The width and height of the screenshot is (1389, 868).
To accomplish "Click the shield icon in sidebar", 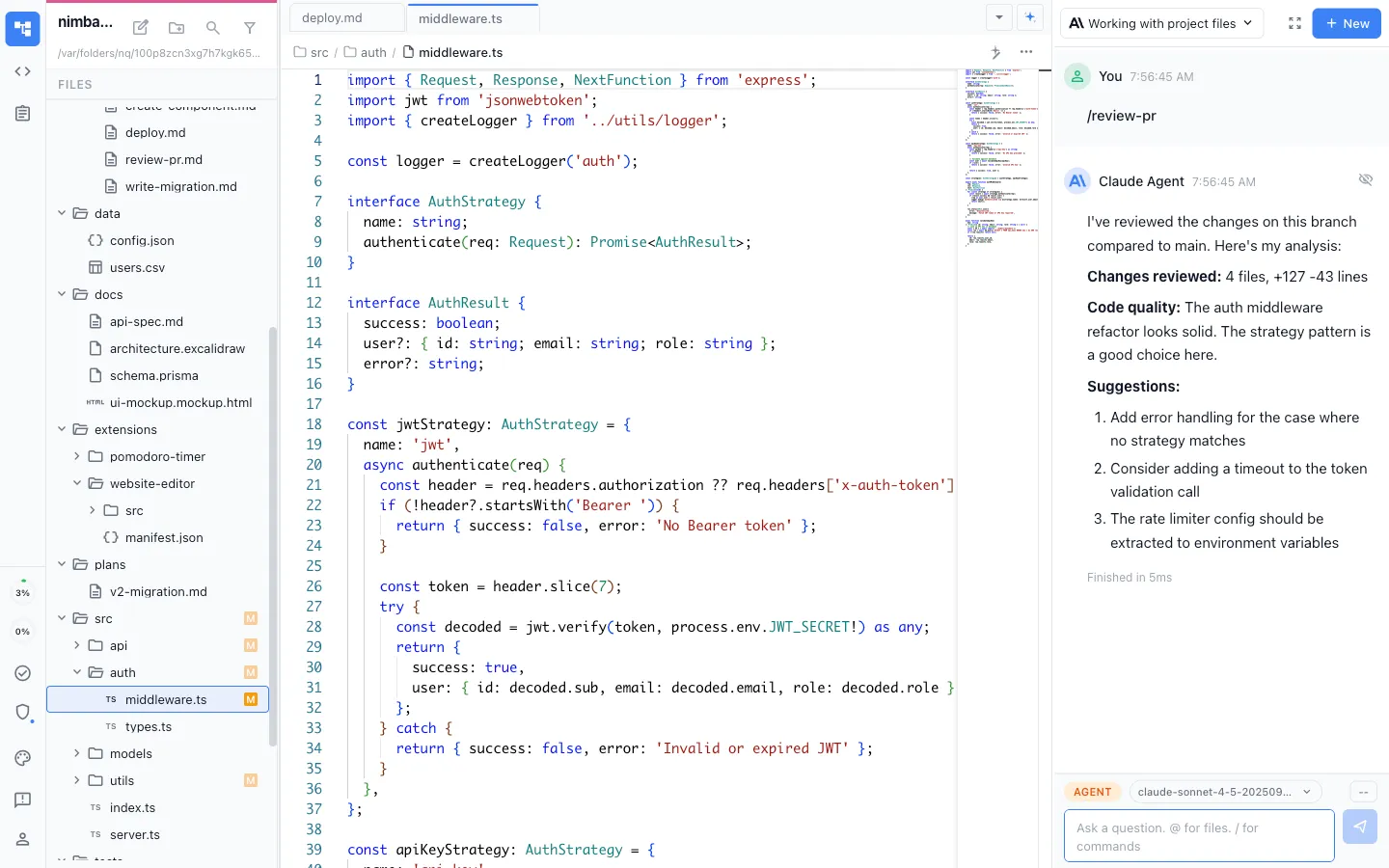I will tap(23, 712).
